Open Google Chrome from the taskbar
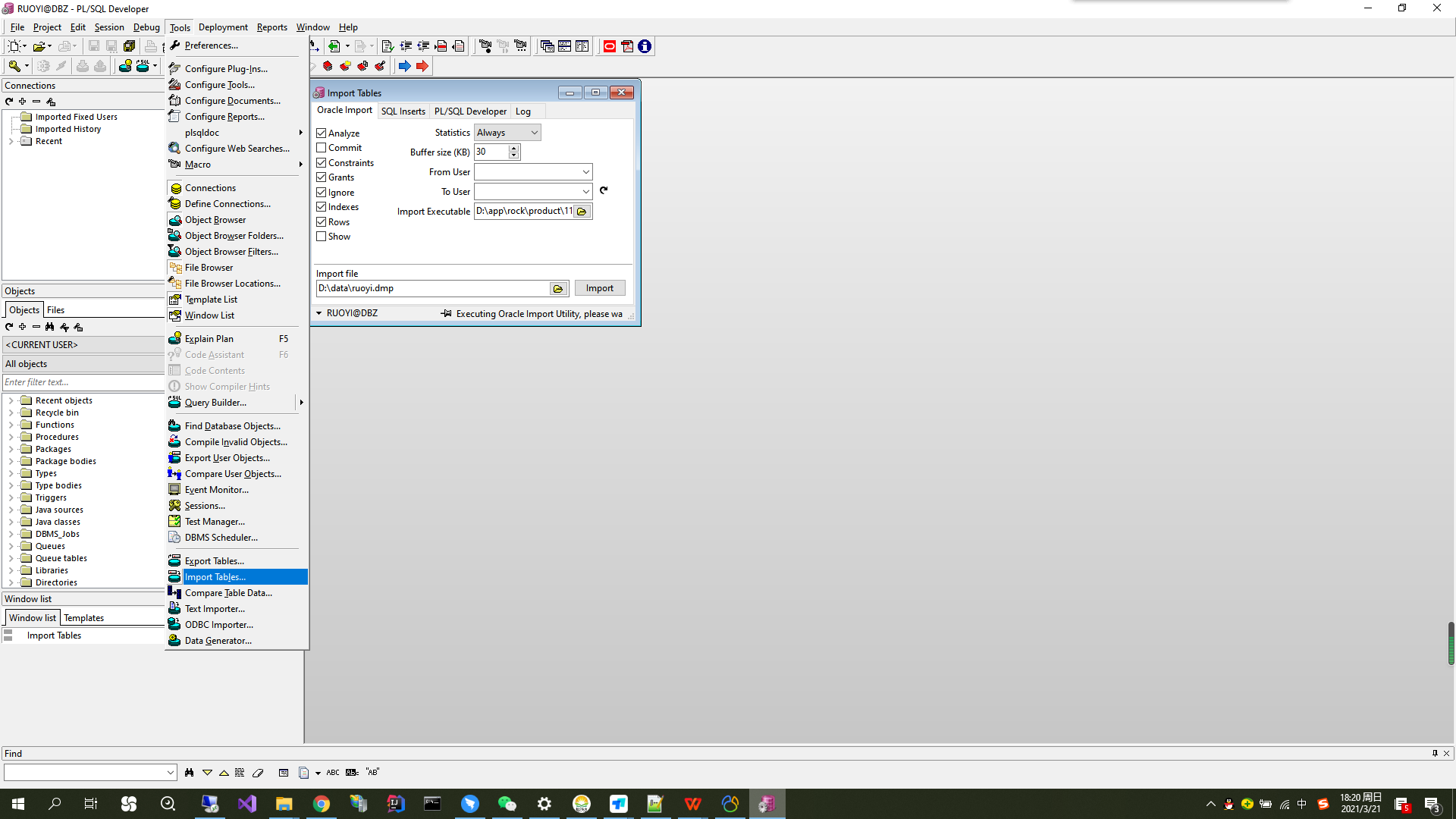Viewport: 1456px width, 819px height. [322, 804]
